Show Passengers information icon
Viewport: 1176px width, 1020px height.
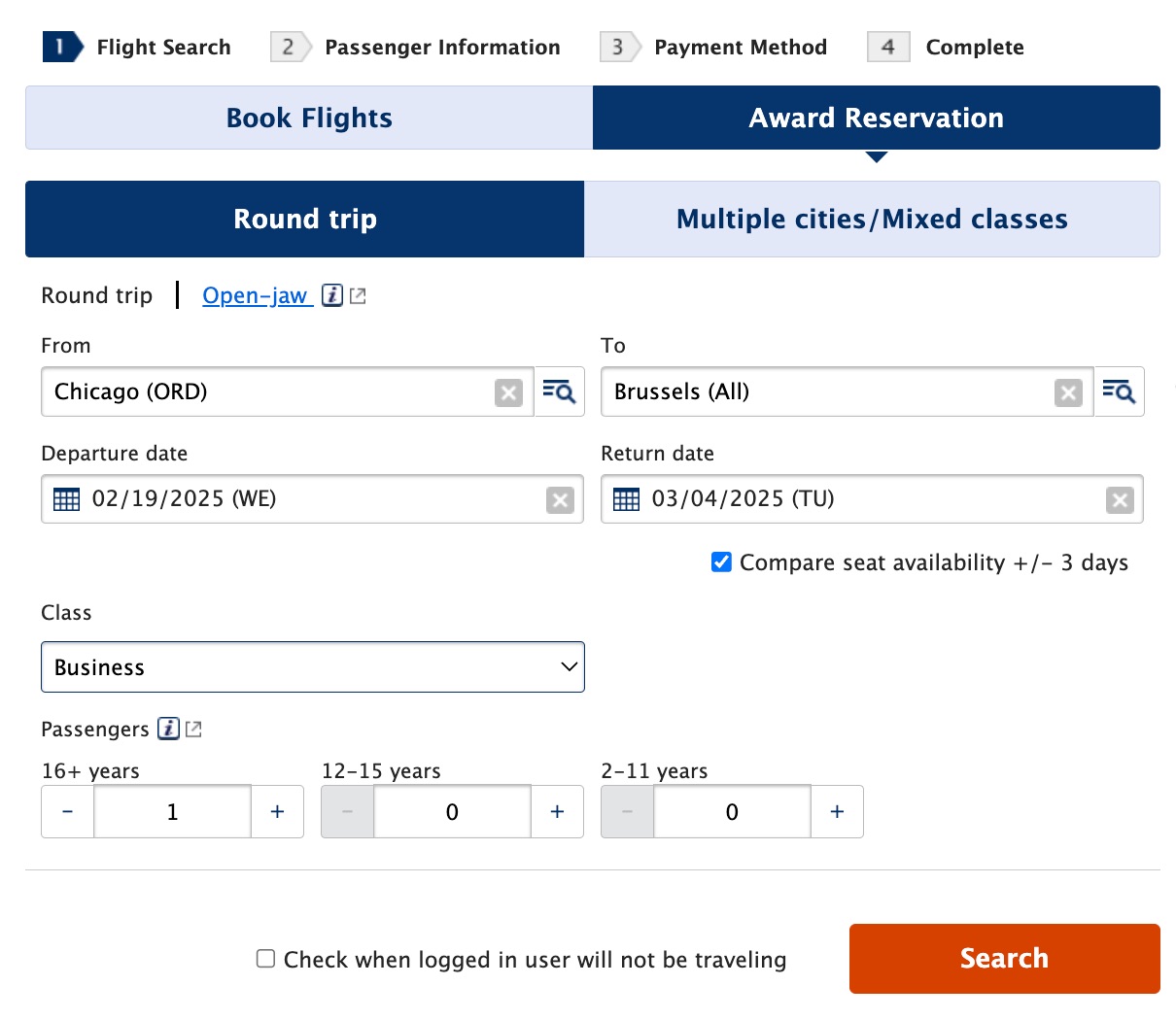(168, 729)
